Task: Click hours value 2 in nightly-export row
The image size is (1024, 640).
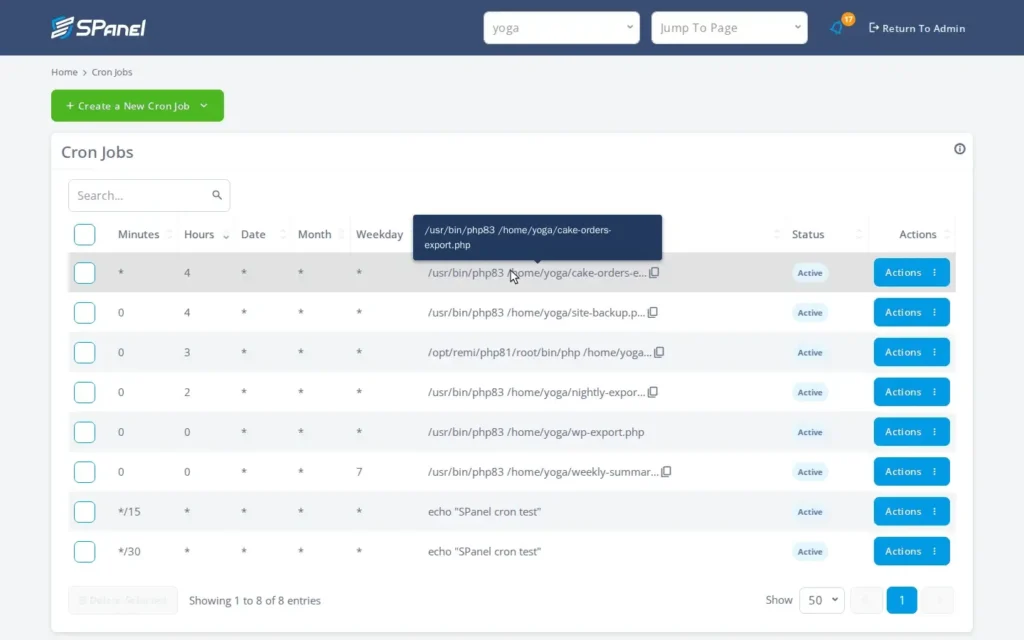Action: tap(187, 392)
